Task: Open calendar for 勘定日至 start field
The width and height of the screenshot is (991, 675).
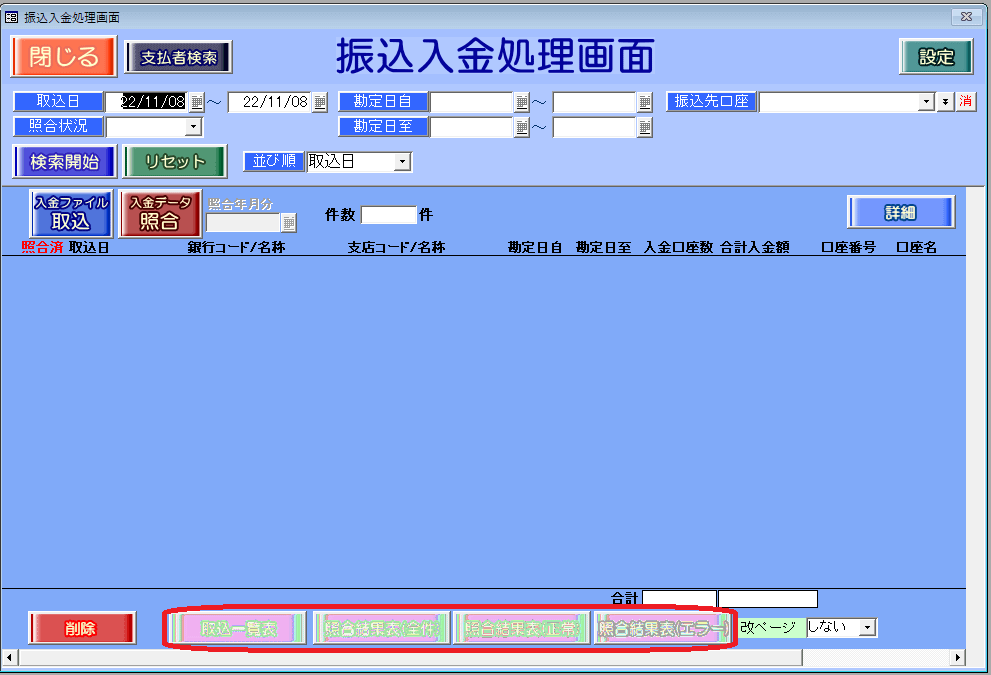Action: pos(521,128)
